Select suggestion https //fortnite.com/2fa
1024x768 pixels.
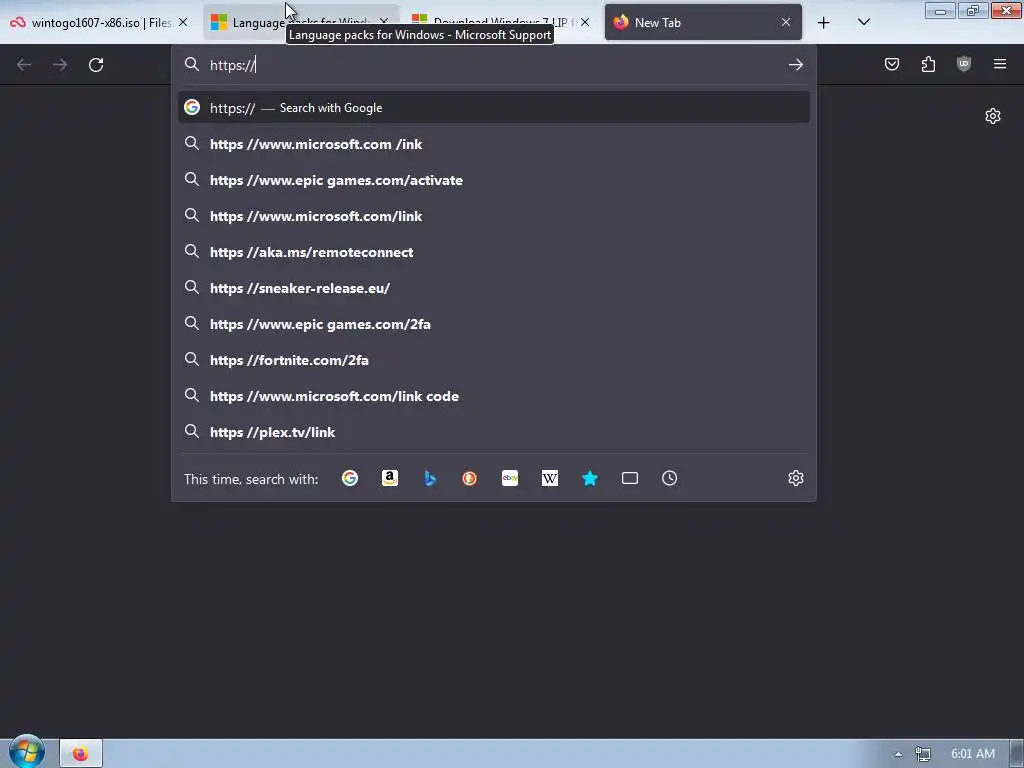click(x=494, y=360)
